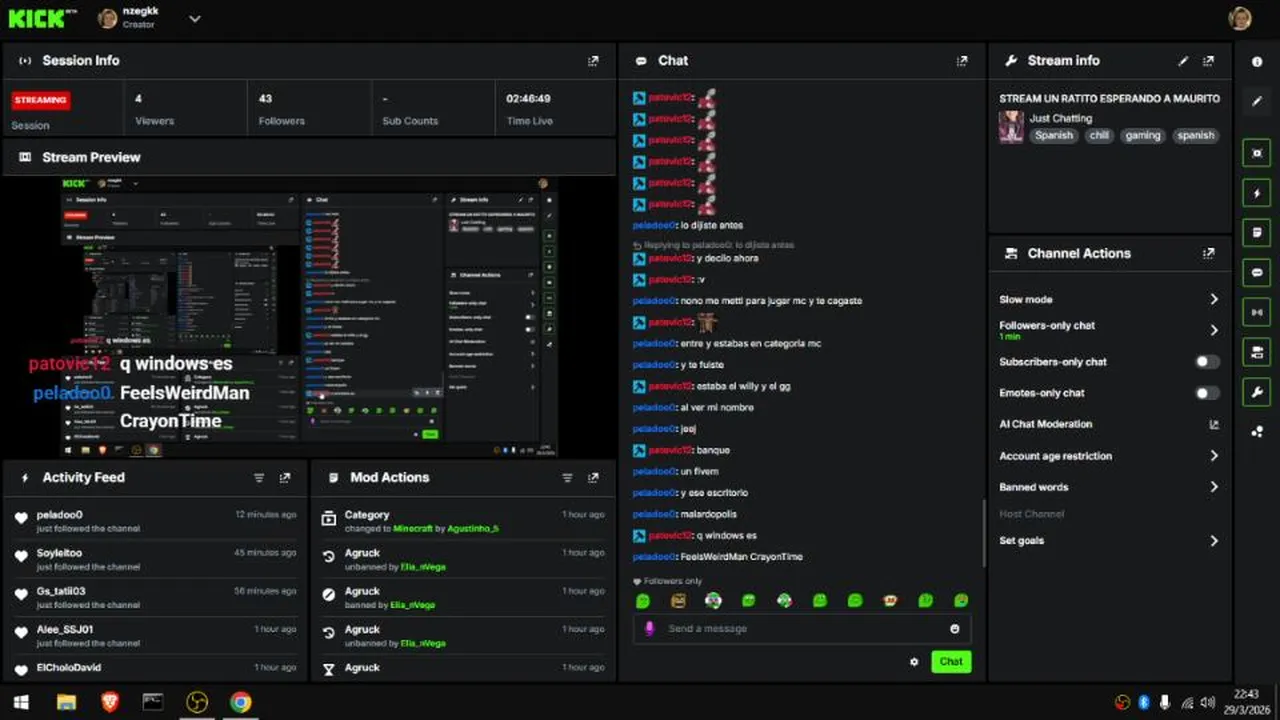Enable Emotes-only chat switch
The width and height of the screenshot is (1280, 720).
[1208, 393]
